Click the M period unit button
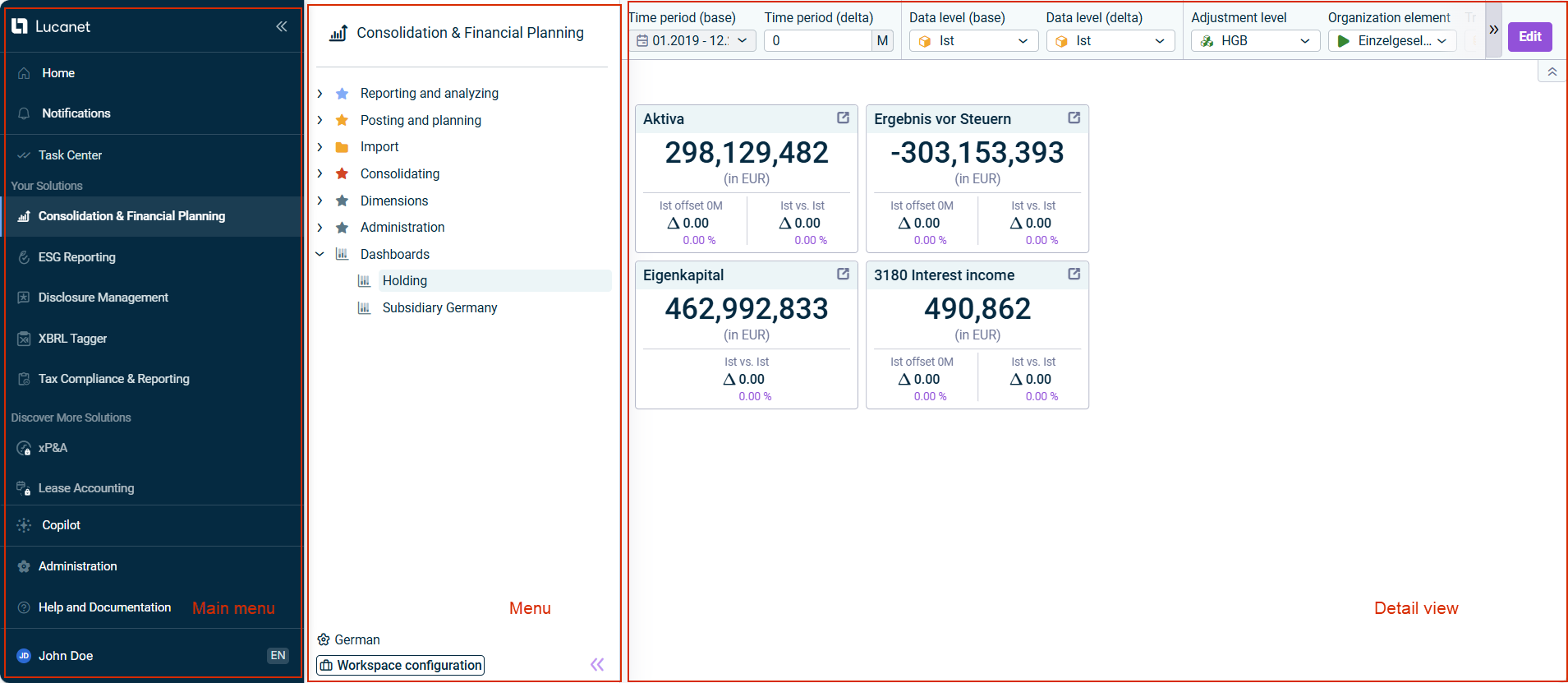Image resolution: width=1568 pixels, height=683 pixels. [882, 40]
